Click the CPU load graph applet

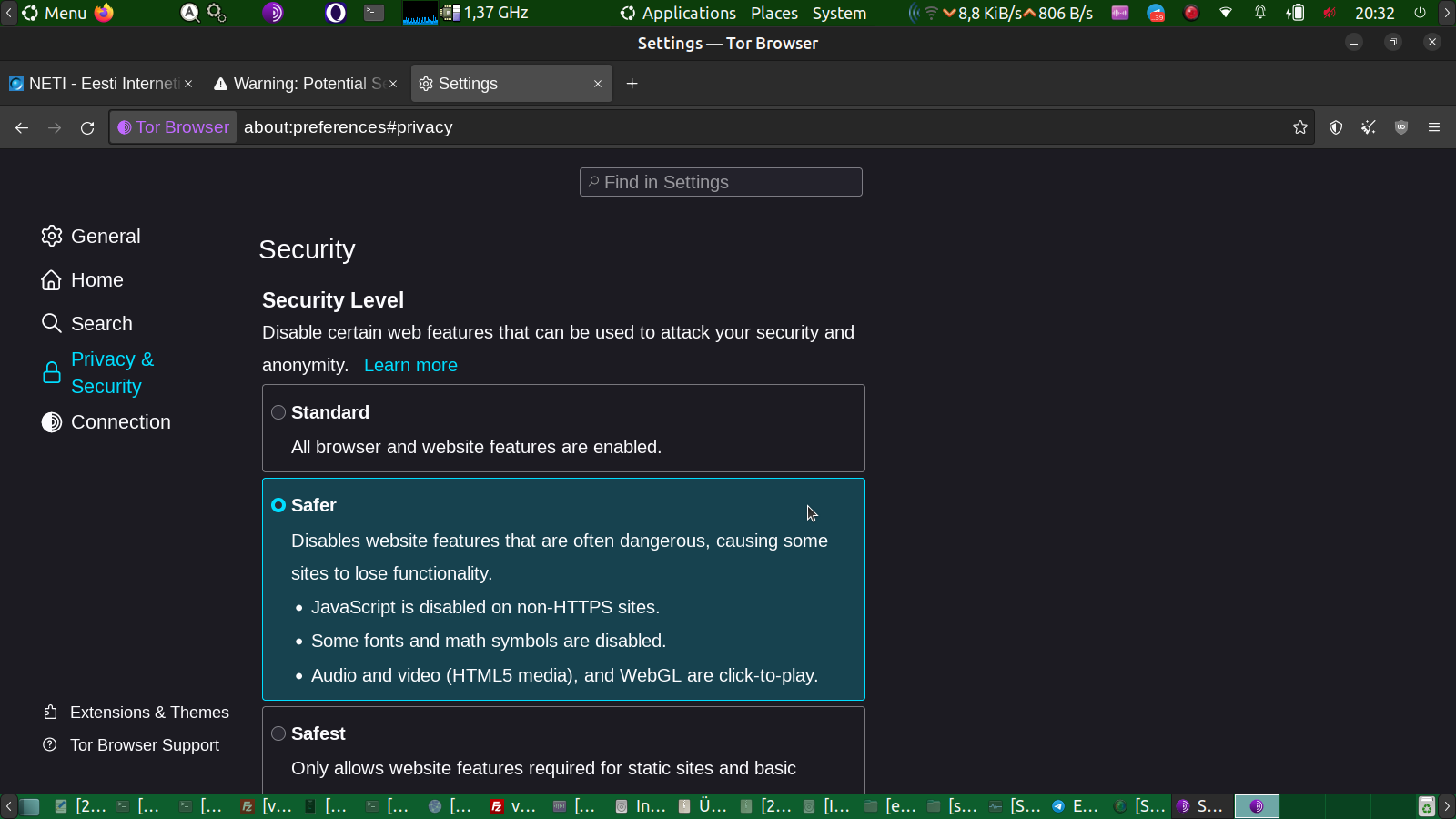420,13
